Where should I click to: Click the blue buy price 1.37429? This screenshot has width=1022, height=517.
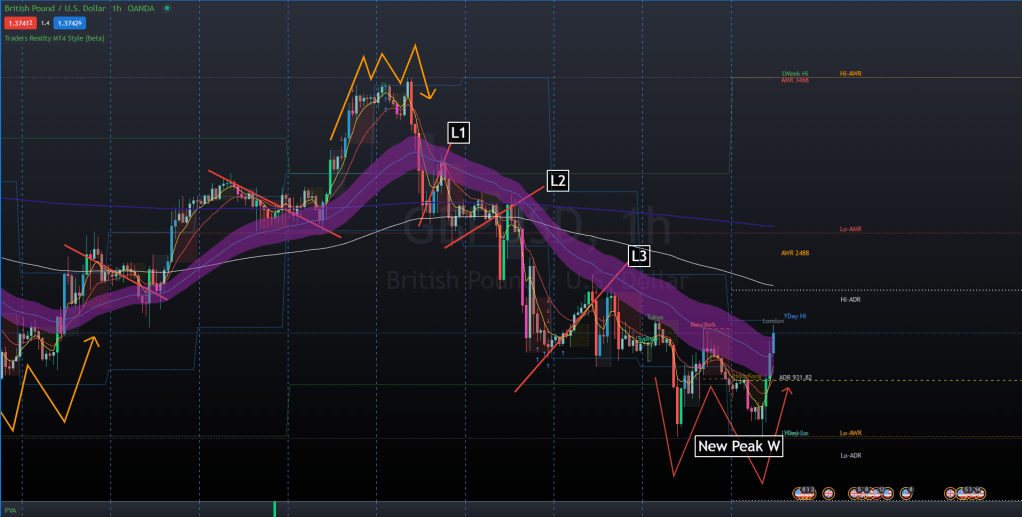(69, 22)
